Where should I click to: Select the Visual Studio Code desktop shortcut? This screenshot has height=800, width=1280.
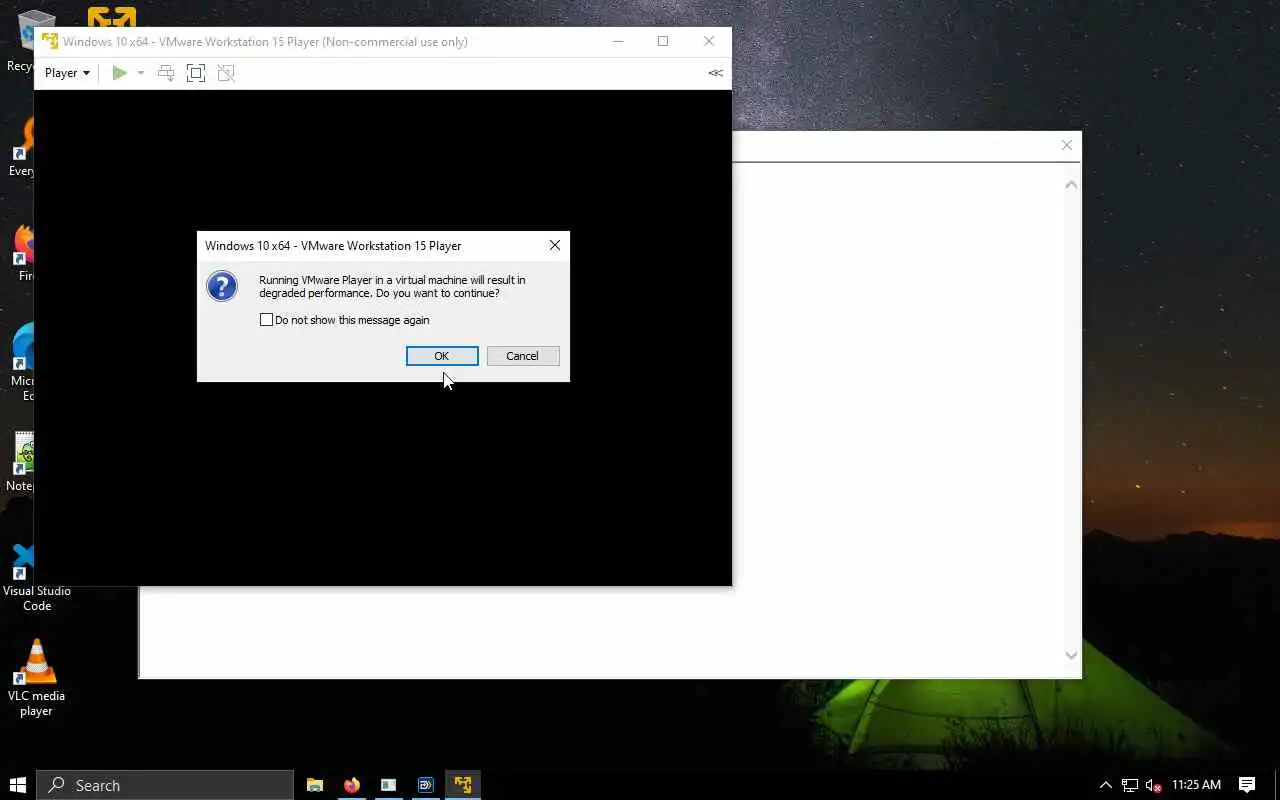tap(36, 576)
